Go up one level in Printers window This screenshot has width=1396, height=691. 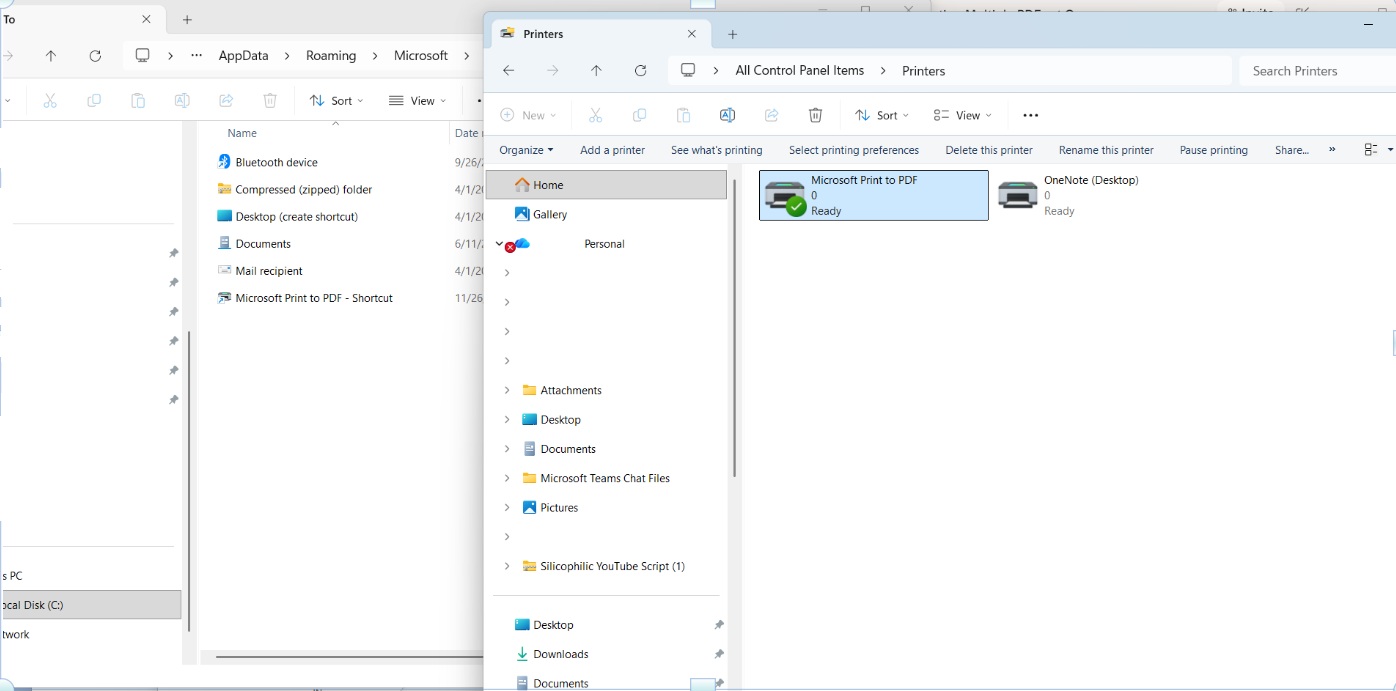pos(596,71)
